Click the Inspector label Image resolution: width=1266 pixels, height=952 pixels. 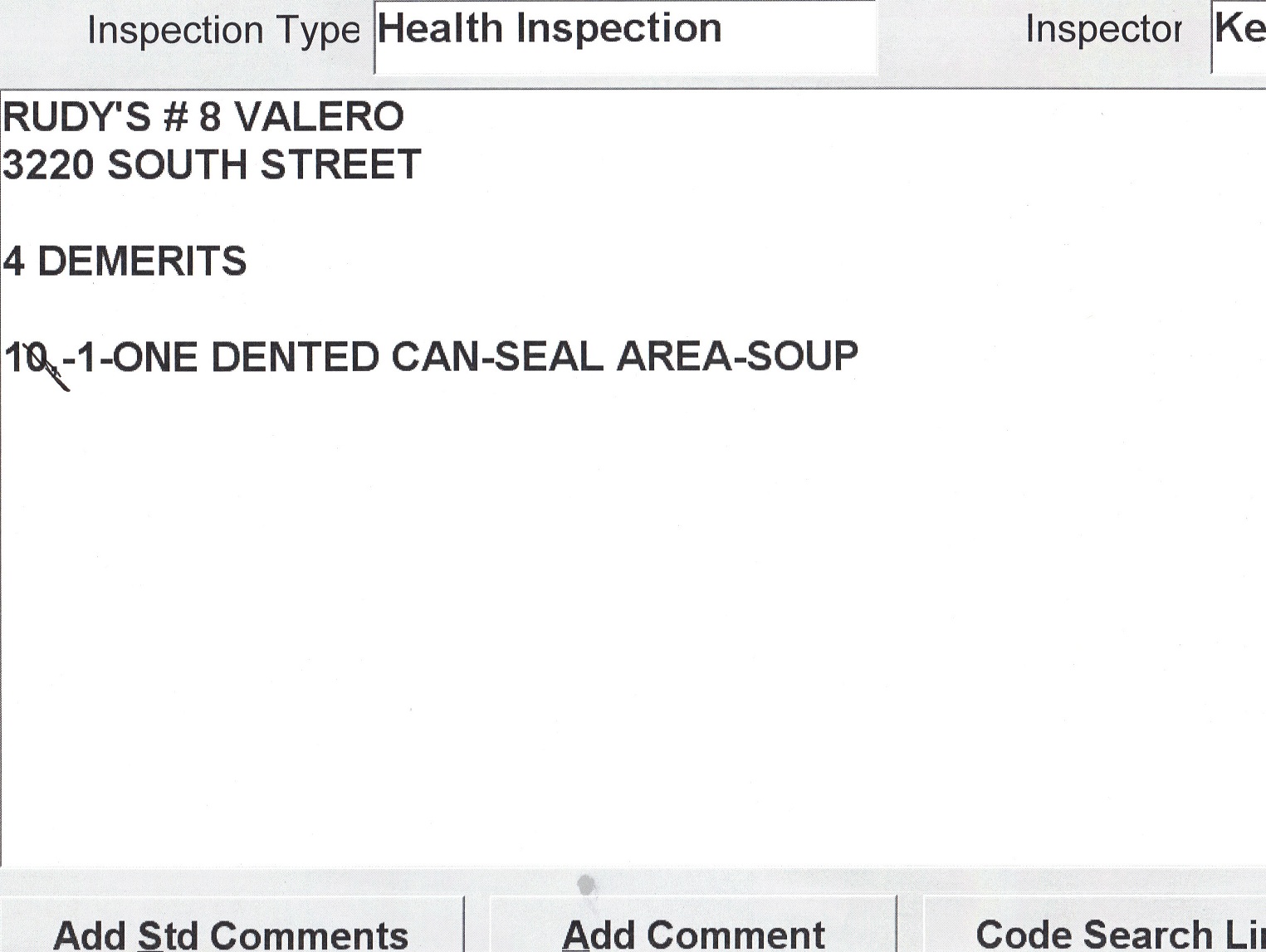point(1103,30)
